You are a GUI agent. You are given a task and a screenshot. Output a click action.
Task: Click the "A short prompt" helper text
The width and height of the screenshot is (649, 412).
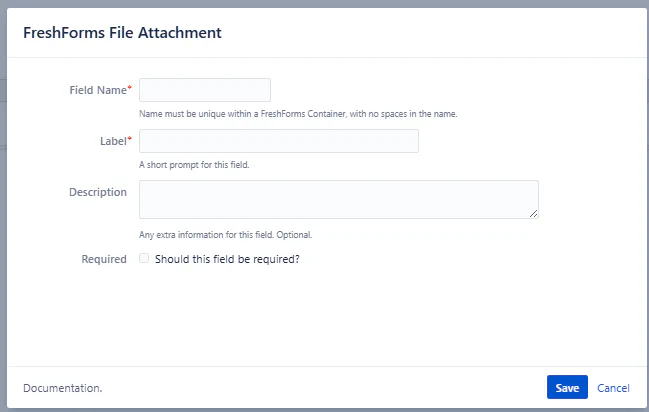point(194,165)
